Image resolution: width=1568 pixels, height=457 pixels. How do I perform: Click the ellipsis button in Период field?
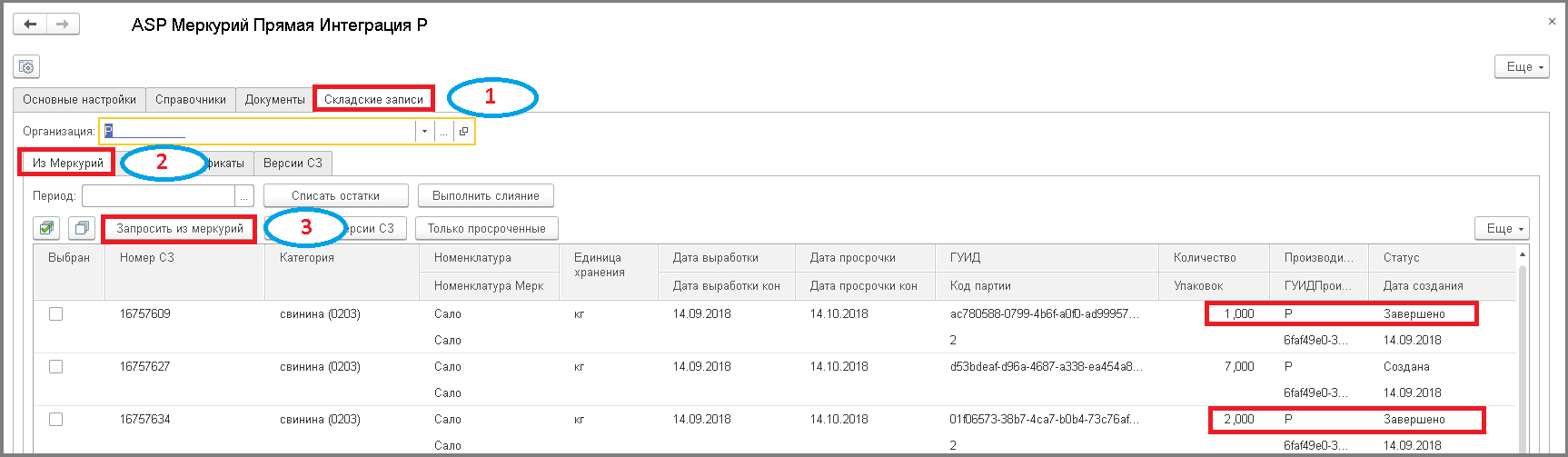point(244,196)
